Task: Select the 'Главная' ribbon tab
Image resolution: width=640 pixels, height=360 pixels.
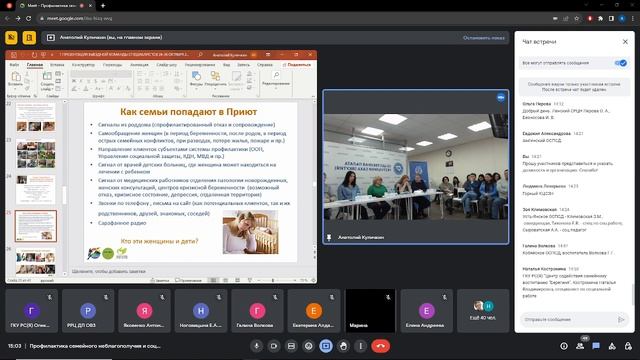Action: pos(35,65)
